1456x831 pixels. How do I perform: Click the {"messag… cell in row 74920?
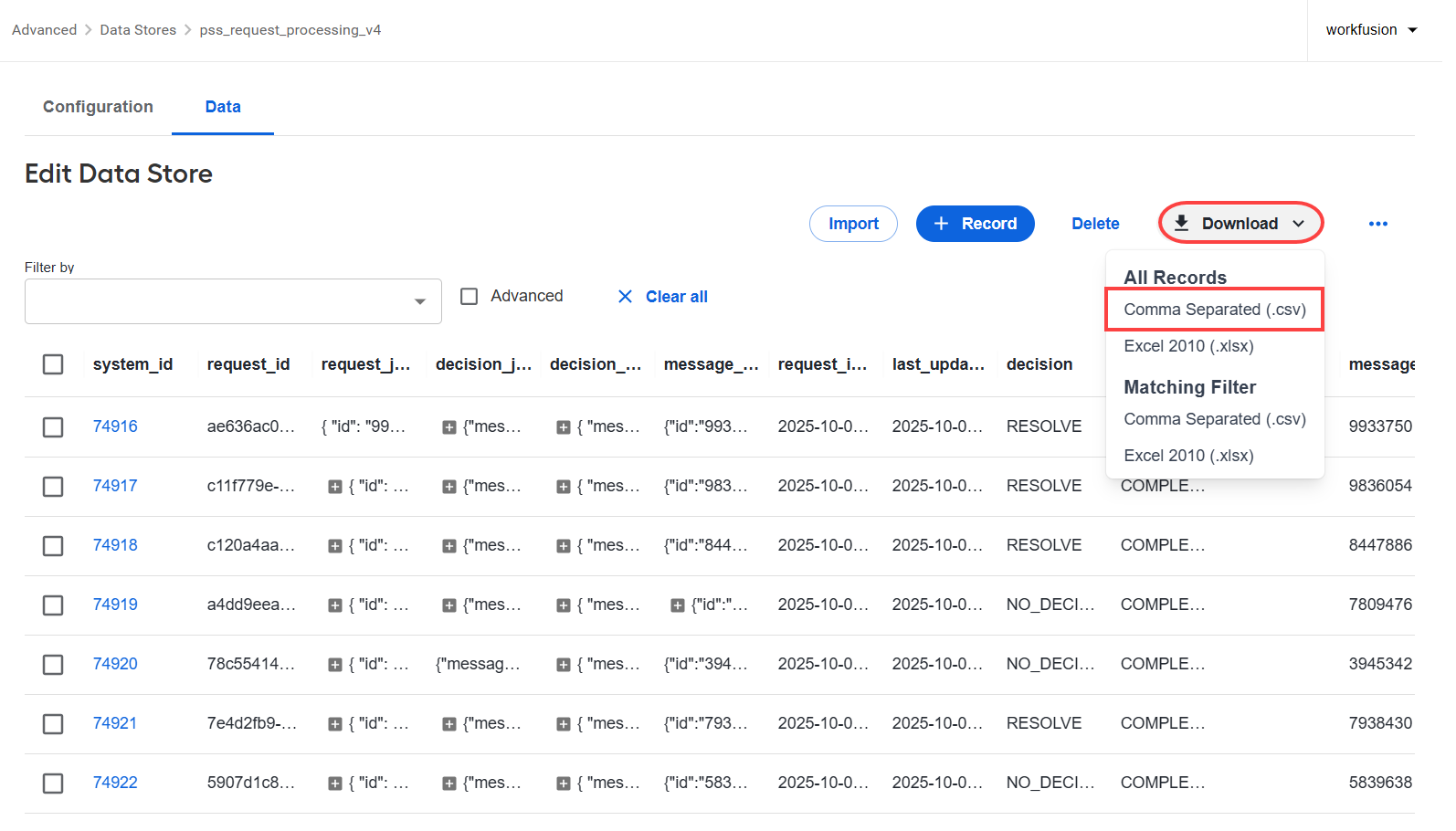478,664
